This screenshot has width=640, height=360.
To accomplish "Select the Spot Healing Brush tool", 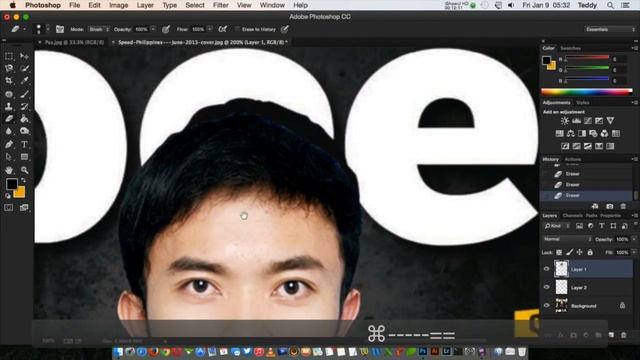I will [x=9, y=94].
